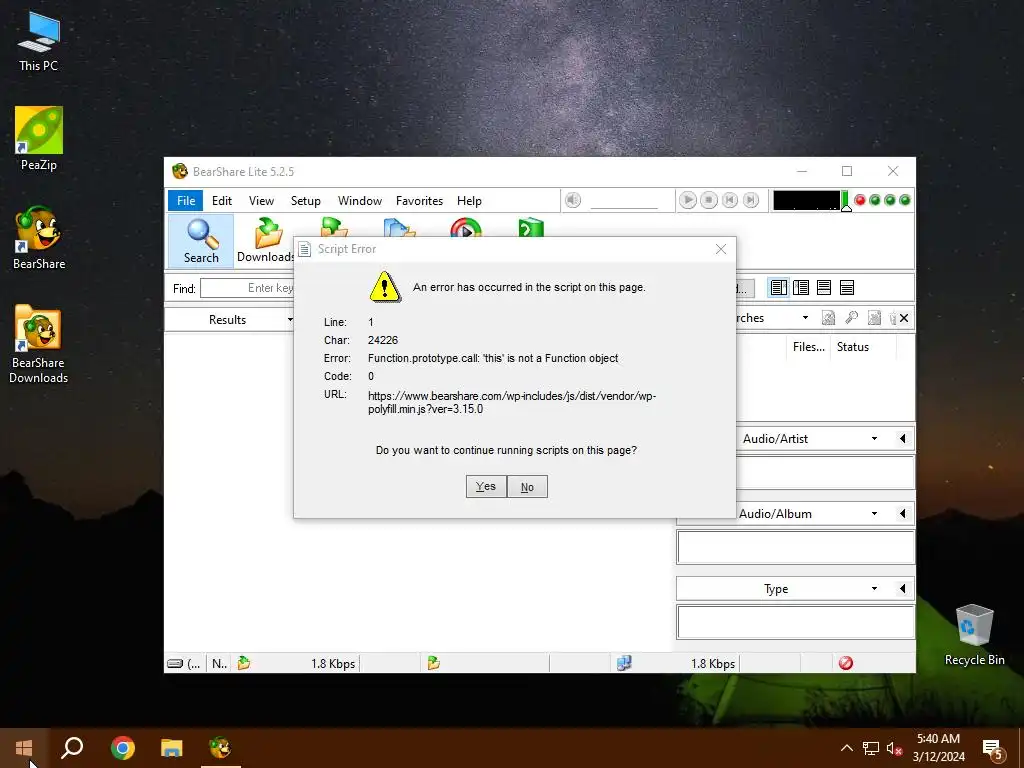
Task: Click the middle folder icon in status bar
Action: click(x=434, y=663)
